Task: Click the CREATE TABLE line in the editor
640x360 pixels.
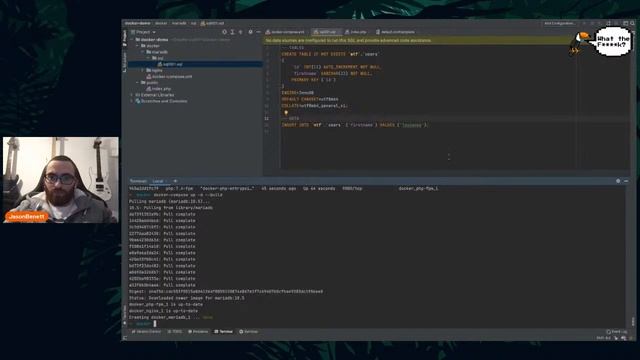Action: [x=330, y=54]
